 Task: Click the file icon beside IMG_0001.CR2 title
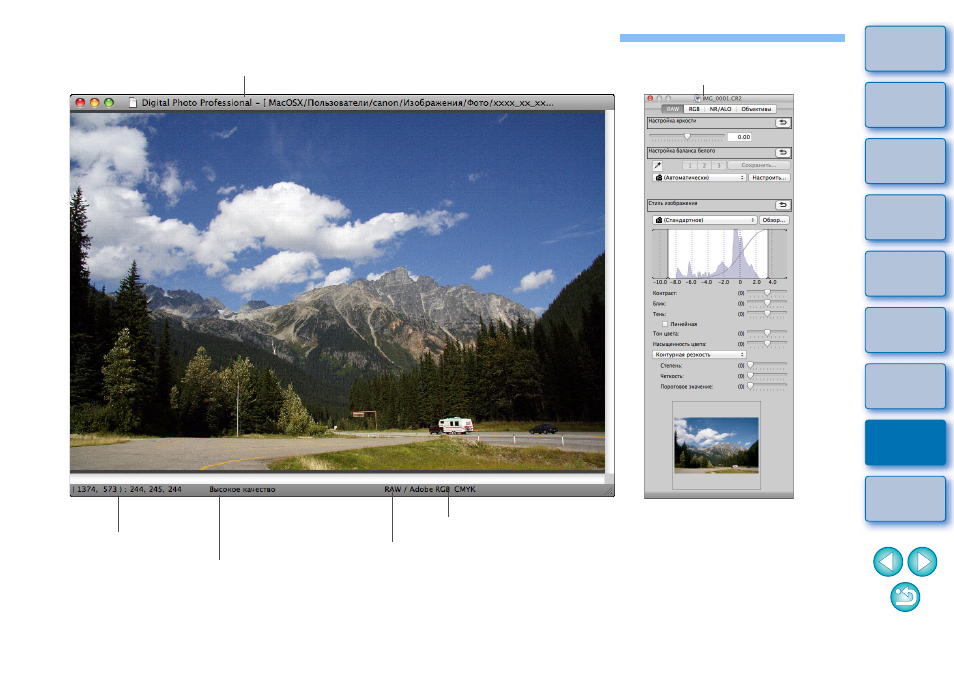[x=697, y=98]
